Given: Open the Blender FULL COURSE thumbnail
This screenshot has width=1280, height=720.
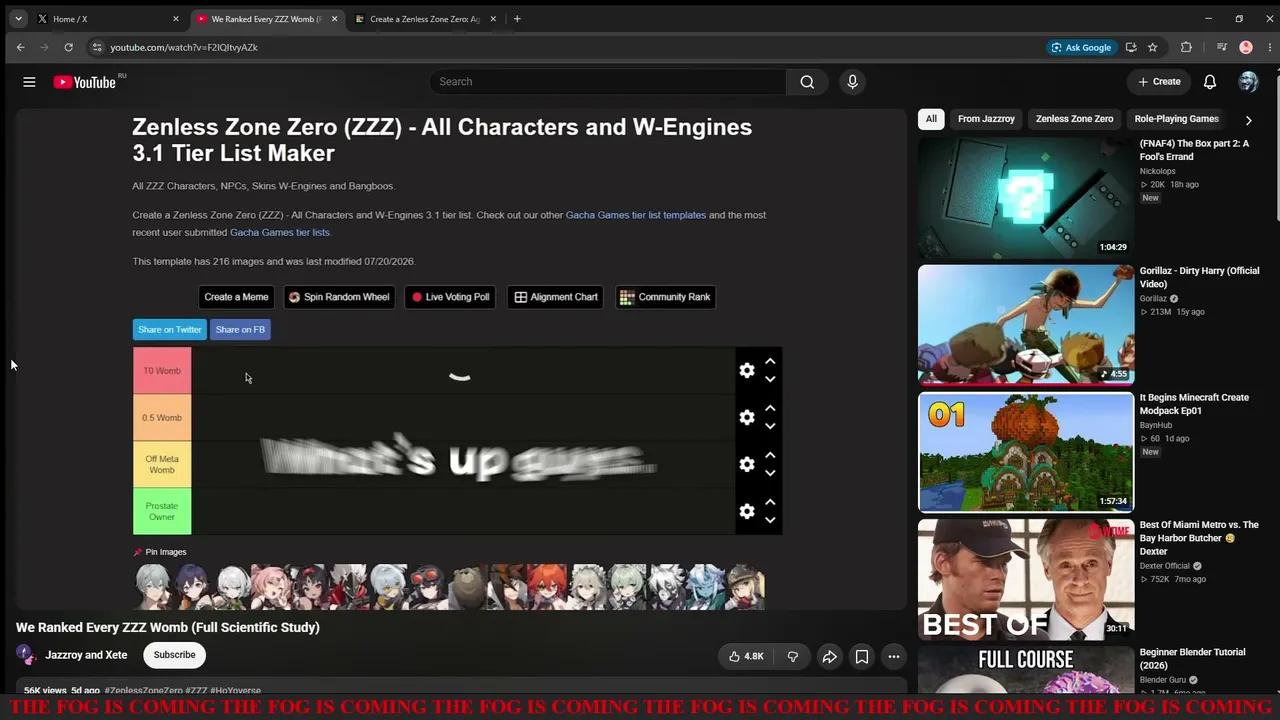Looking at the screenshot, I should pyautogui.click(x=1026, y=669).
